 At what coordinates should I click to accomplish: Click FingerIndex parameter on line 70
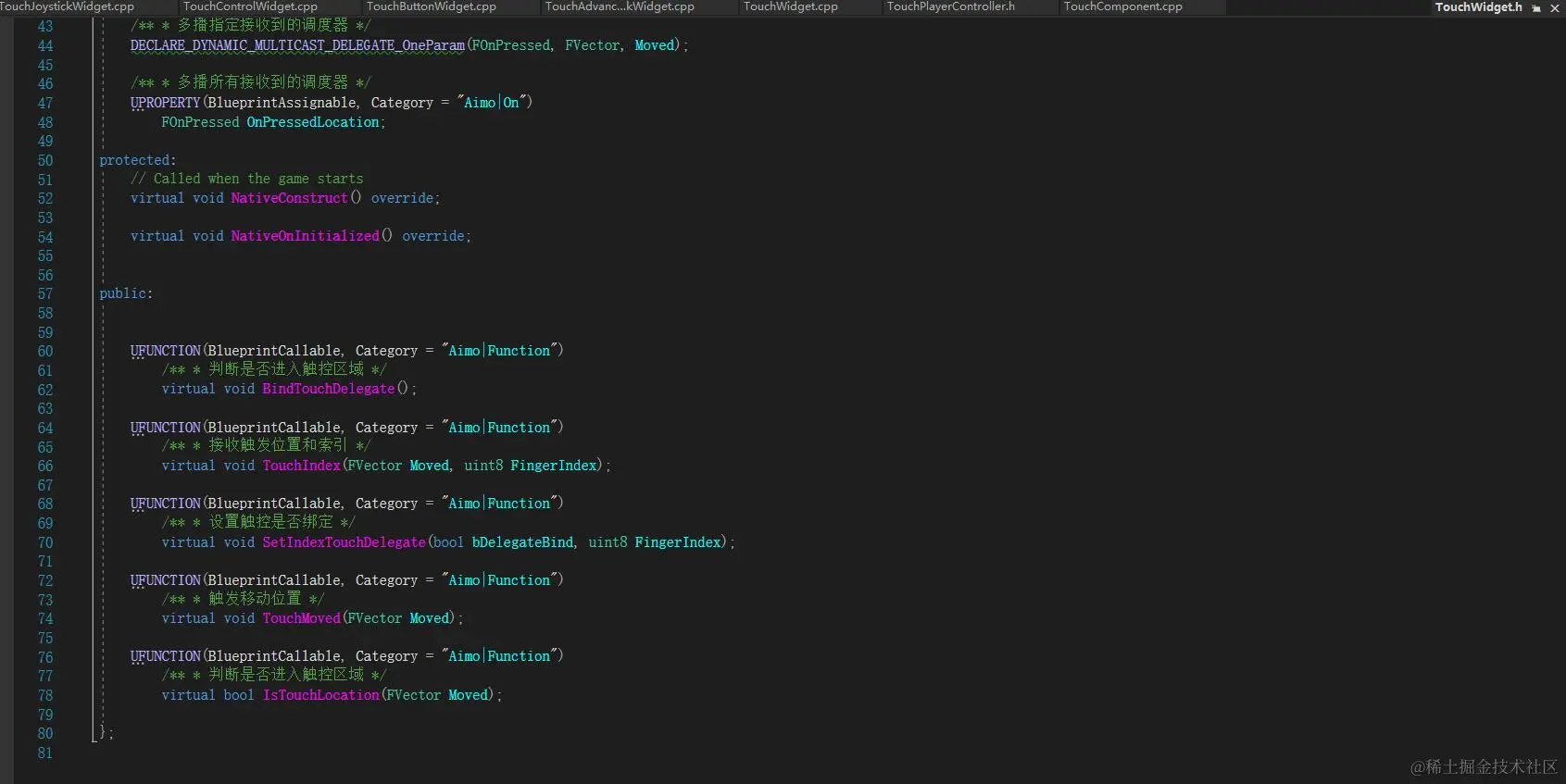[678, 542]
